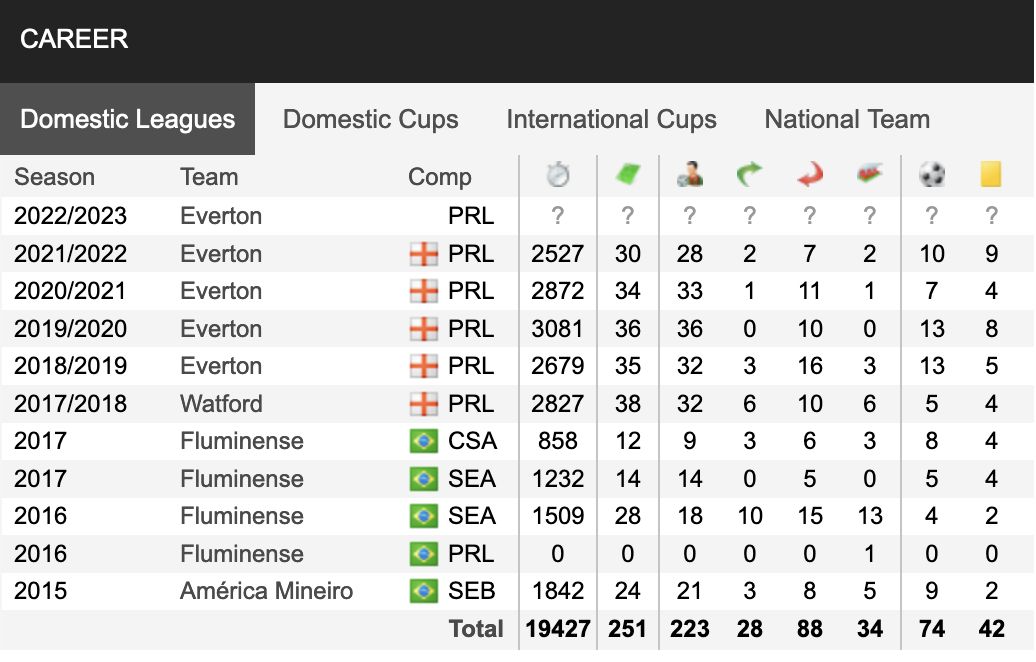Open the América Mineiro team link

(x=266, y=591)
